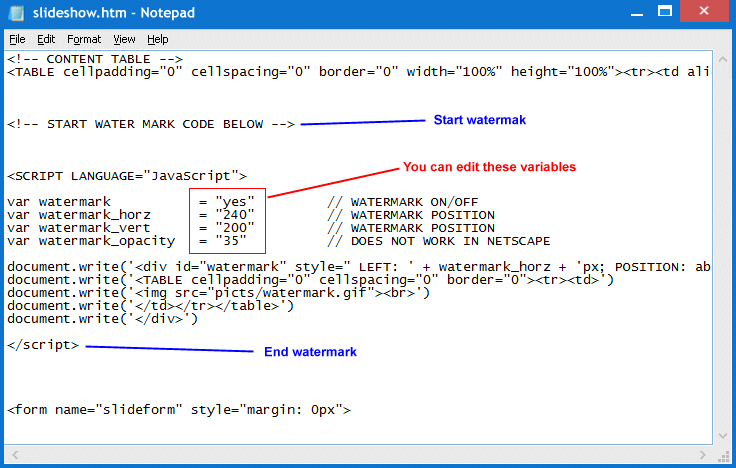The width and height of the screenshot is (736, 468).
Task: Click the vertical scrollbar up arrow
Action: tap(722, 60)
